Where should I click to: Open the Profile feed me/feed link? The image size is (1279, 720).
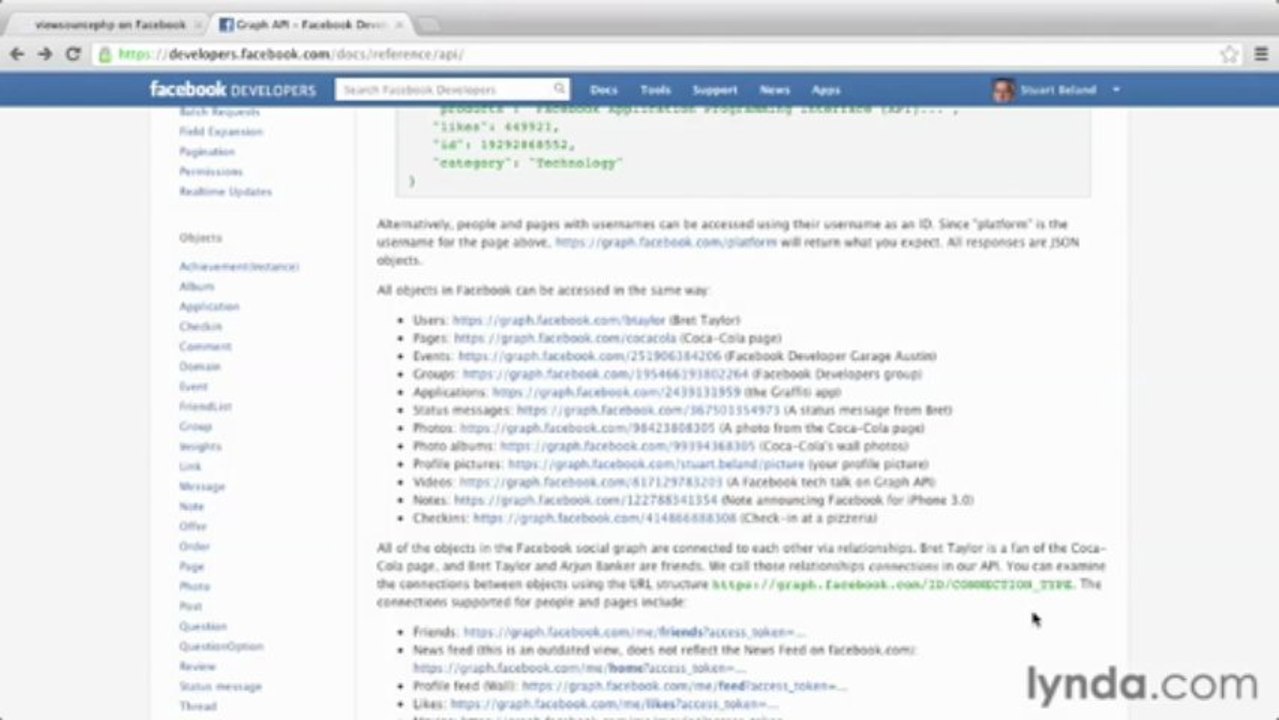(684, 686)
